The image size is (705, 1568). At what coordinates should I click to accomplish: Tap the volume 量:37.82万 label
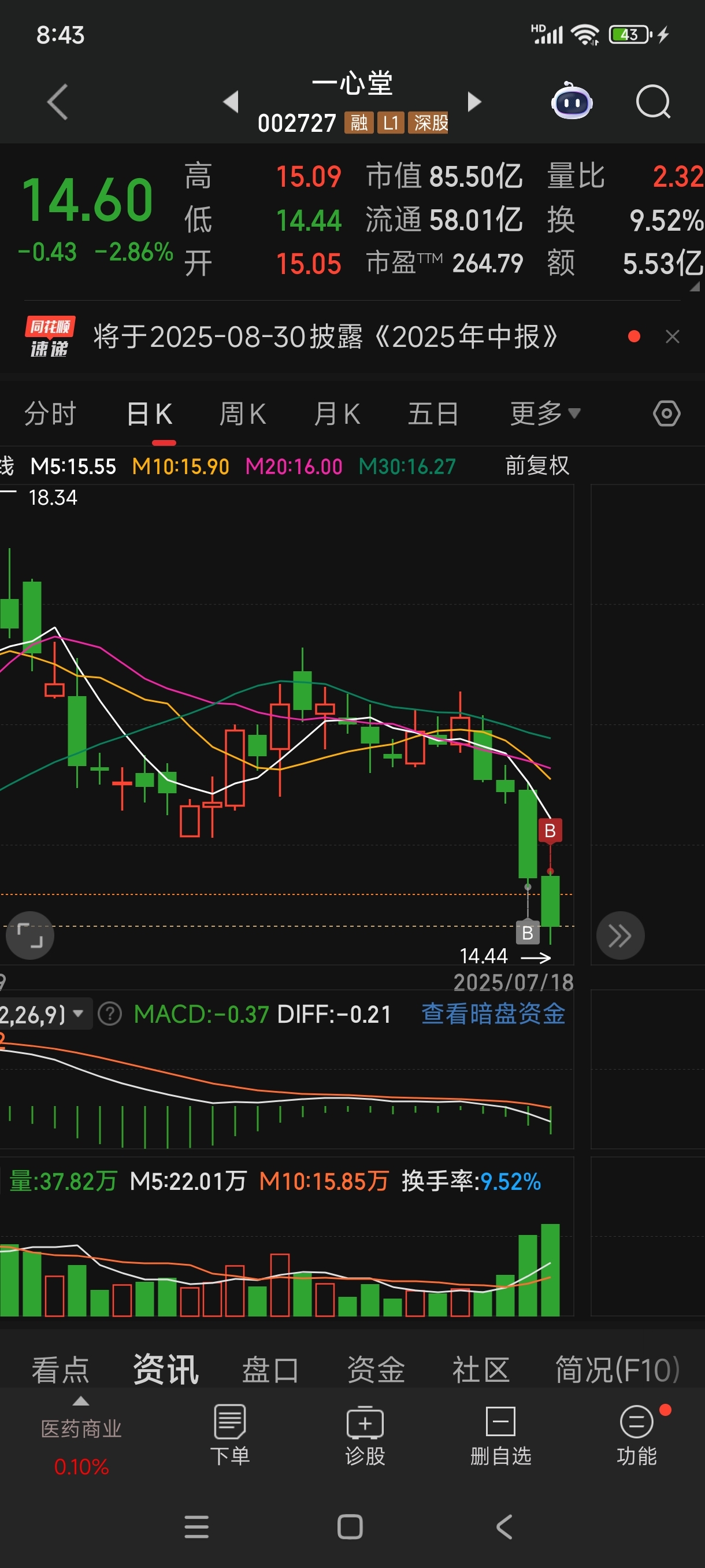point(62,1181)
